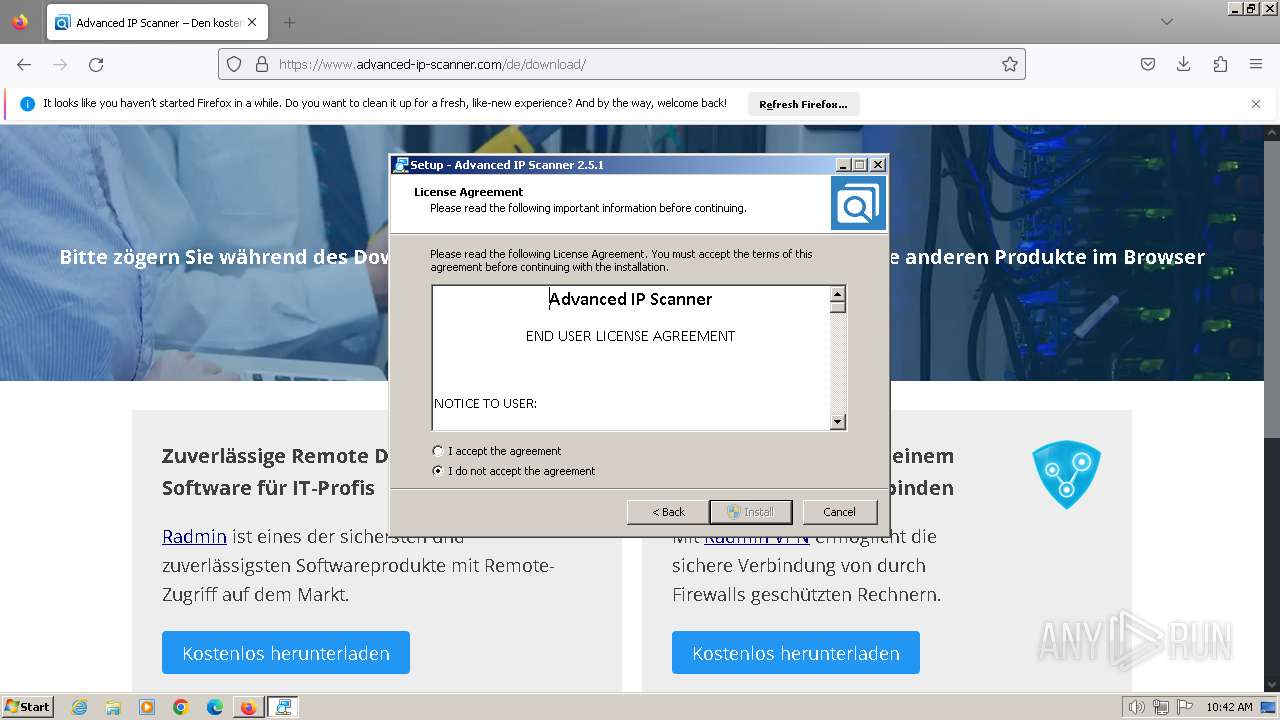
Task: Click the Advanced IP Scanner logo in Setup header
Action: (858, 203)
